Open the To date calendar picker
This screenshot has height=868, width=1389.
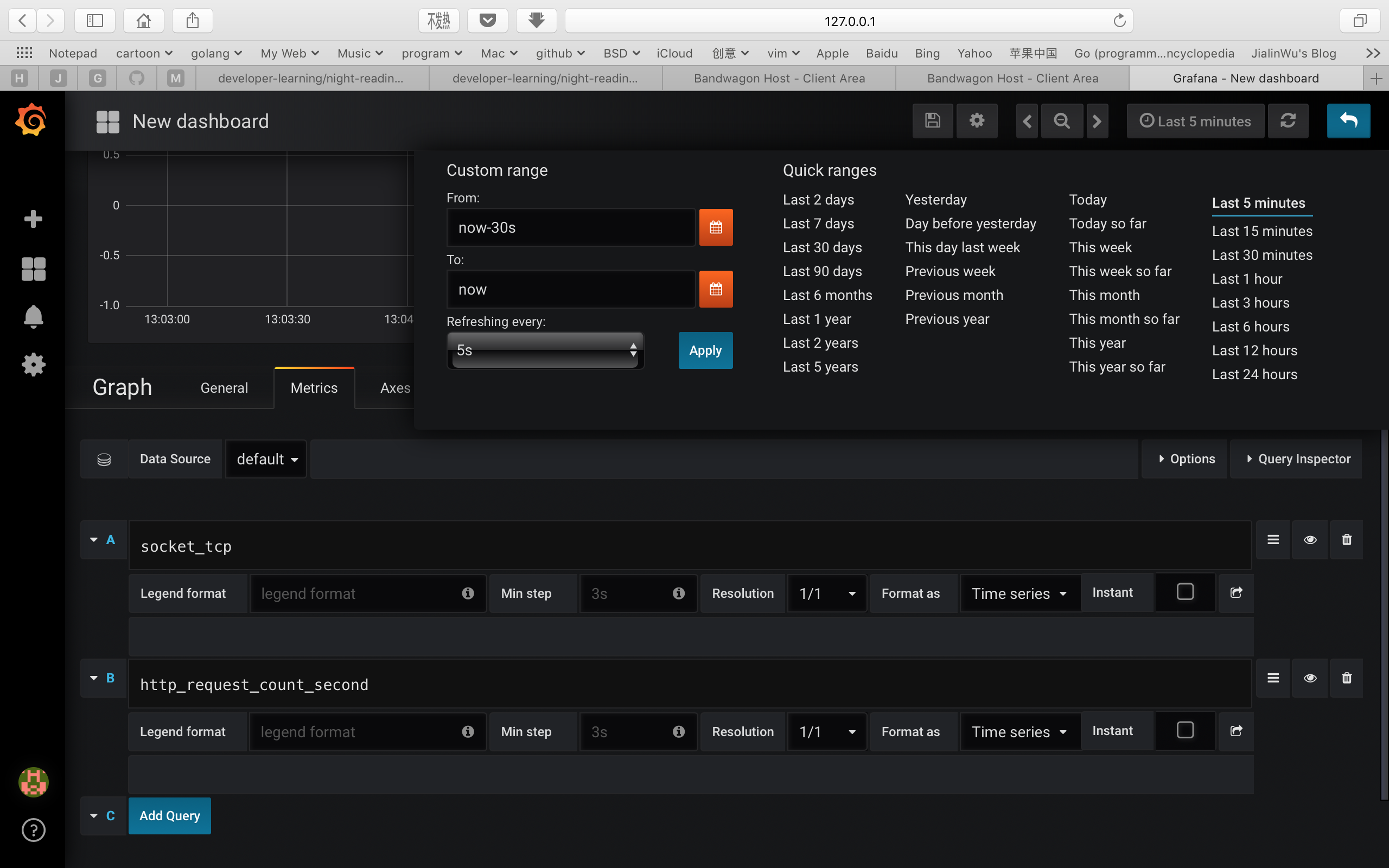pos(716,289)
